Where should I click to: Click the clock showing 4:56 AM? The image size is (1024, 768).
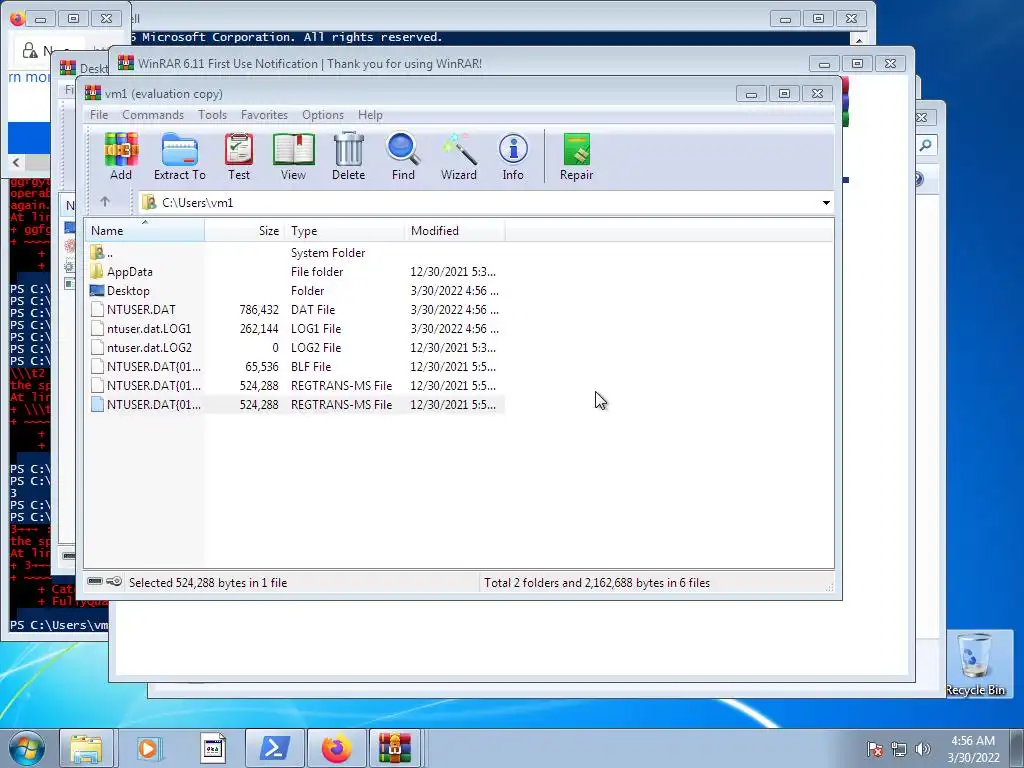pyautogui.click(x=972, y=741)
